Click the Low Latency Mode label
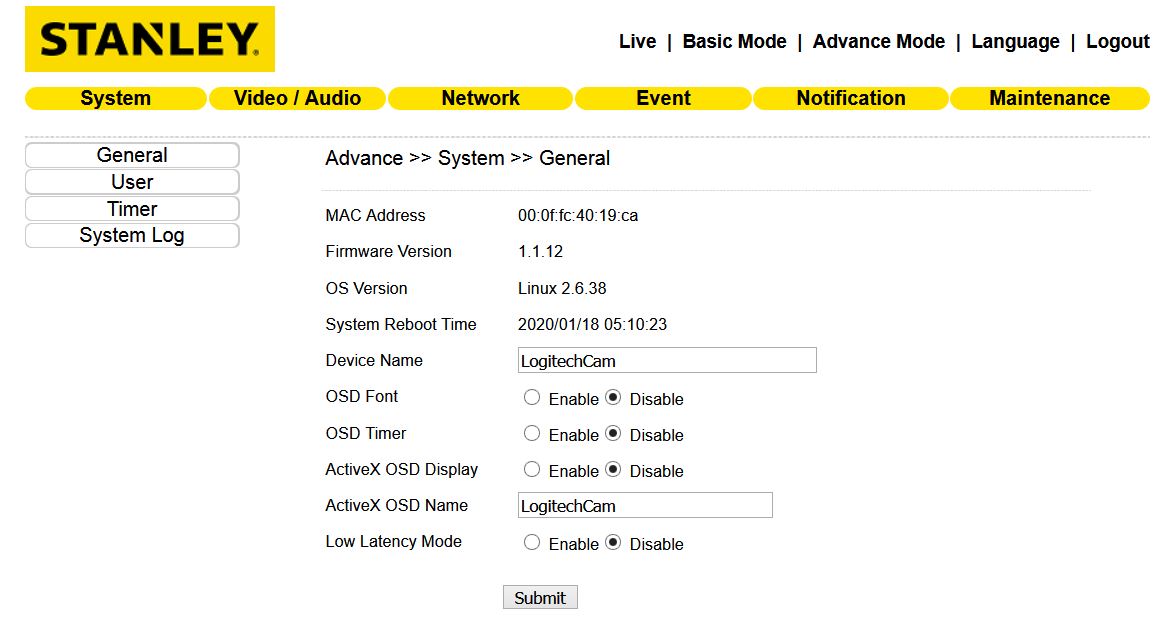 [393, 542]
